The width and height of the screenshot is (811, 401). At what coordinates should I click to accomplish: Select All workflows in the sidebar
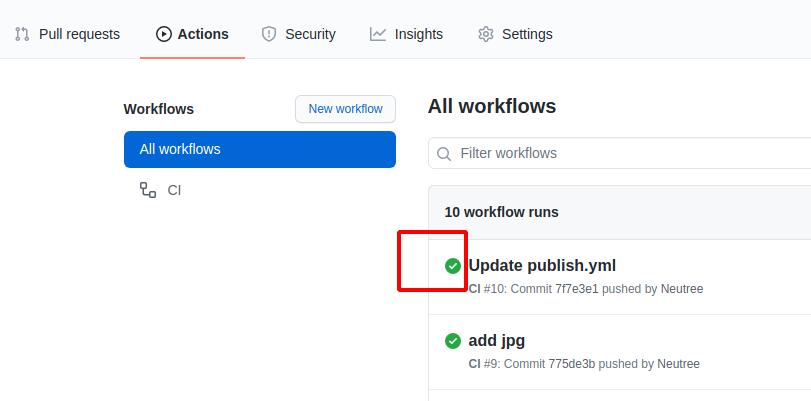tap(259, 149)
